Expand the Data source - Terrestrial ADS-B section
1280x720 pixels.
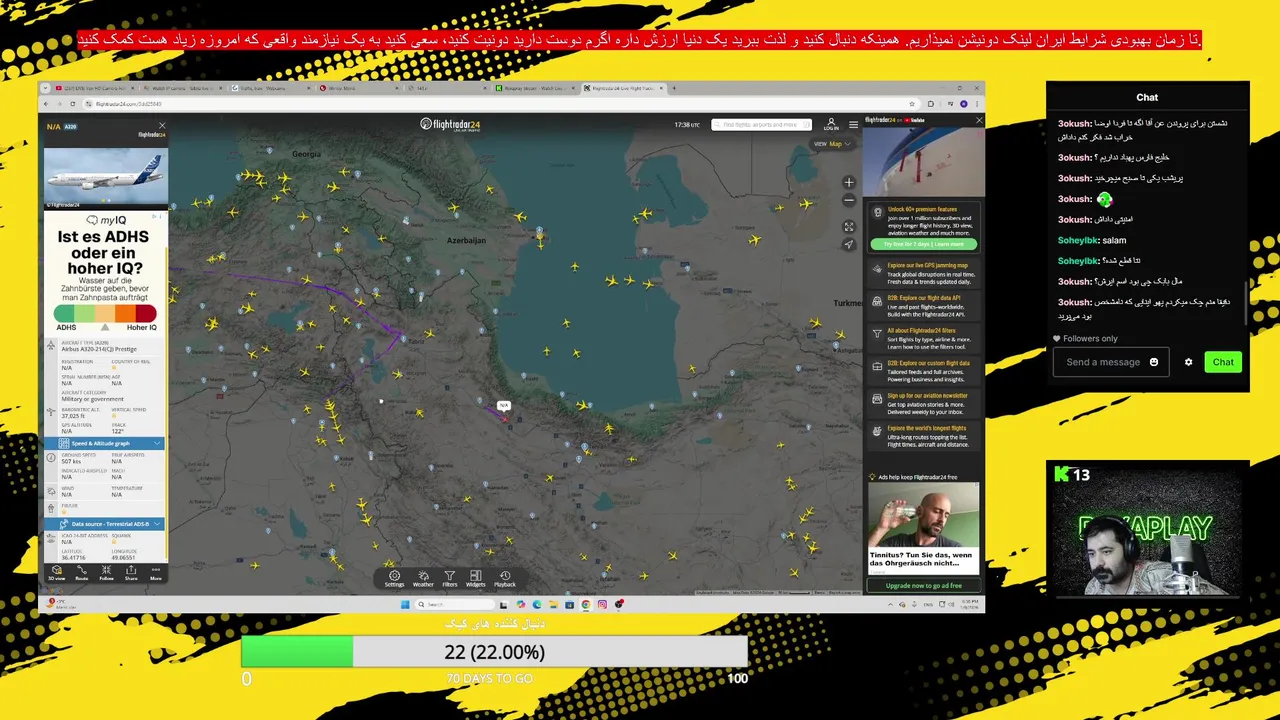104,523
